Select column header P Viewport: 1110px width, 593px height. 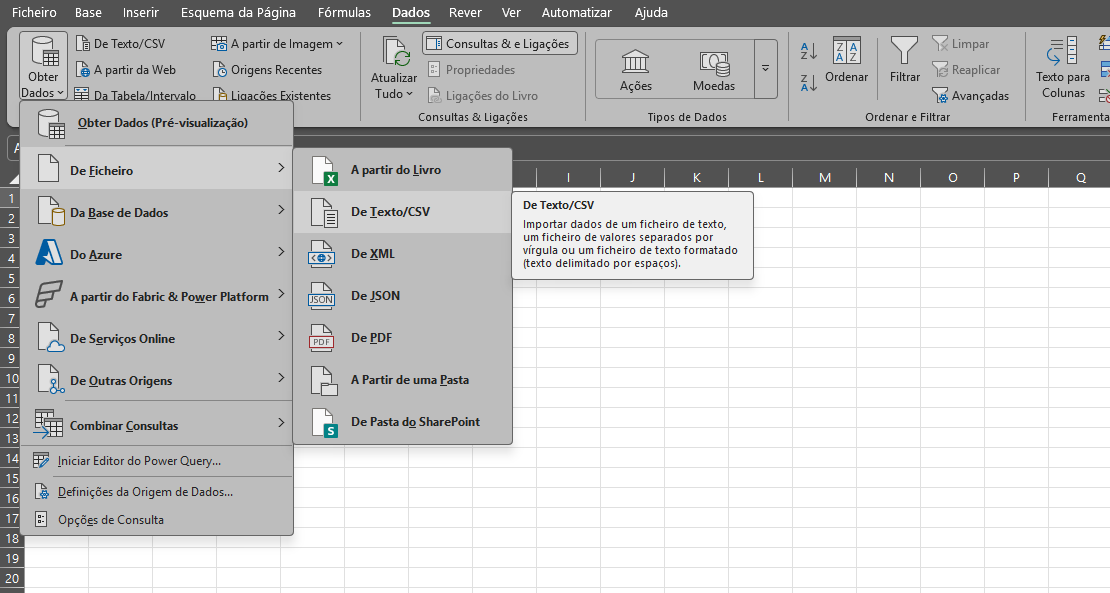[1017, 178]
